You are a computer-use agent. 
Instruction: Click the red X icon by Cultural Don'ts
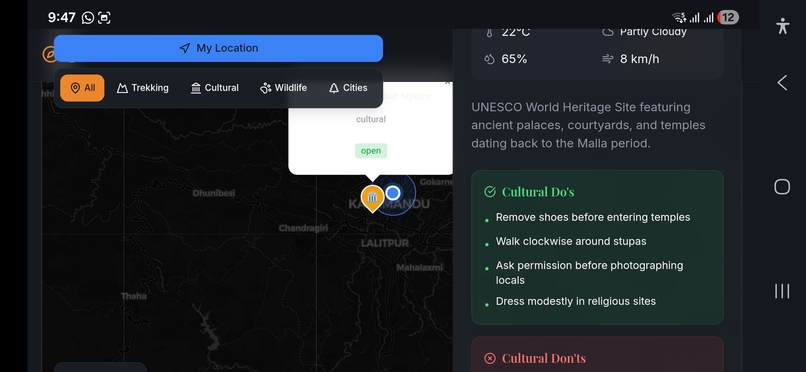pyautogui.click(x=490, y=358)
